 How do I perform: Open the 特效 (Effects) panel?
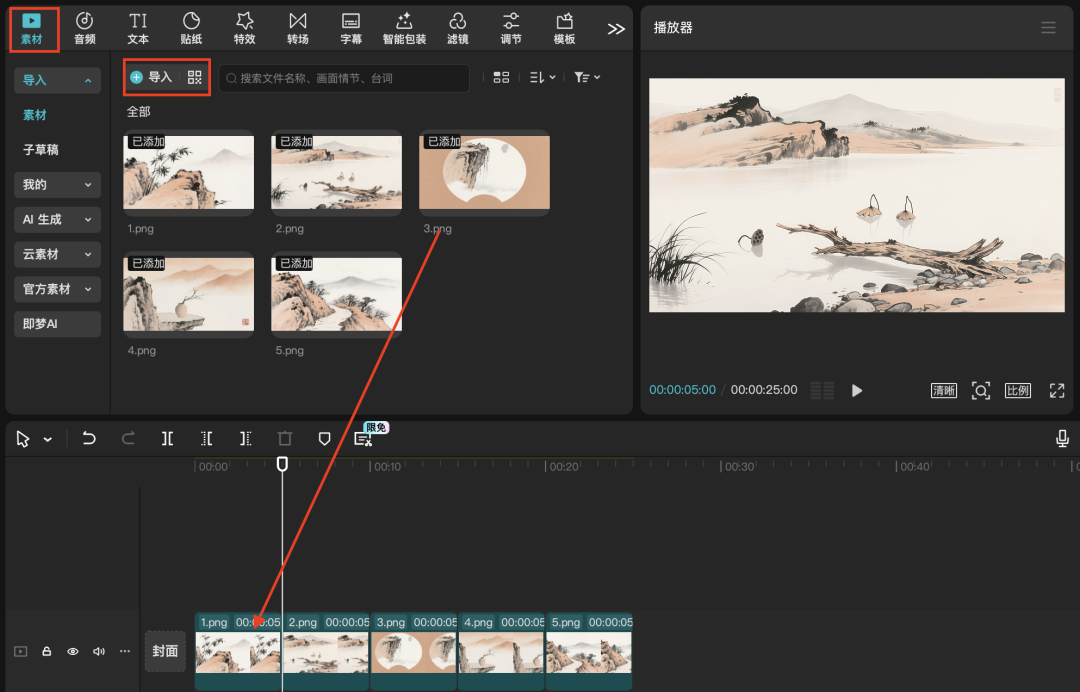pos(244,28)
